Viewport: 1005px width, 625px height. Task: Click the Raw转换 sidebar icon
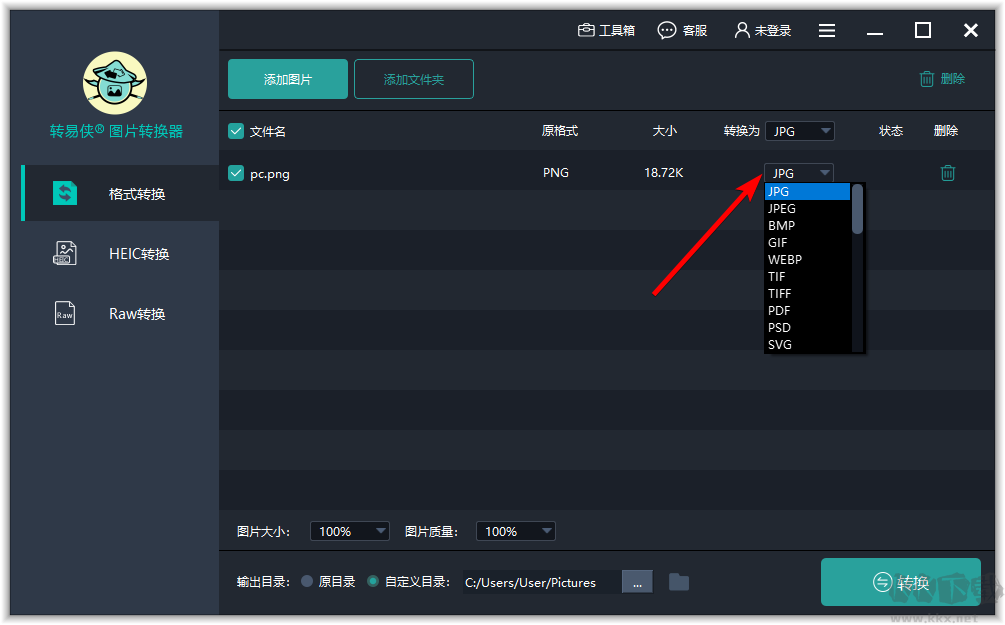(65, 313)
